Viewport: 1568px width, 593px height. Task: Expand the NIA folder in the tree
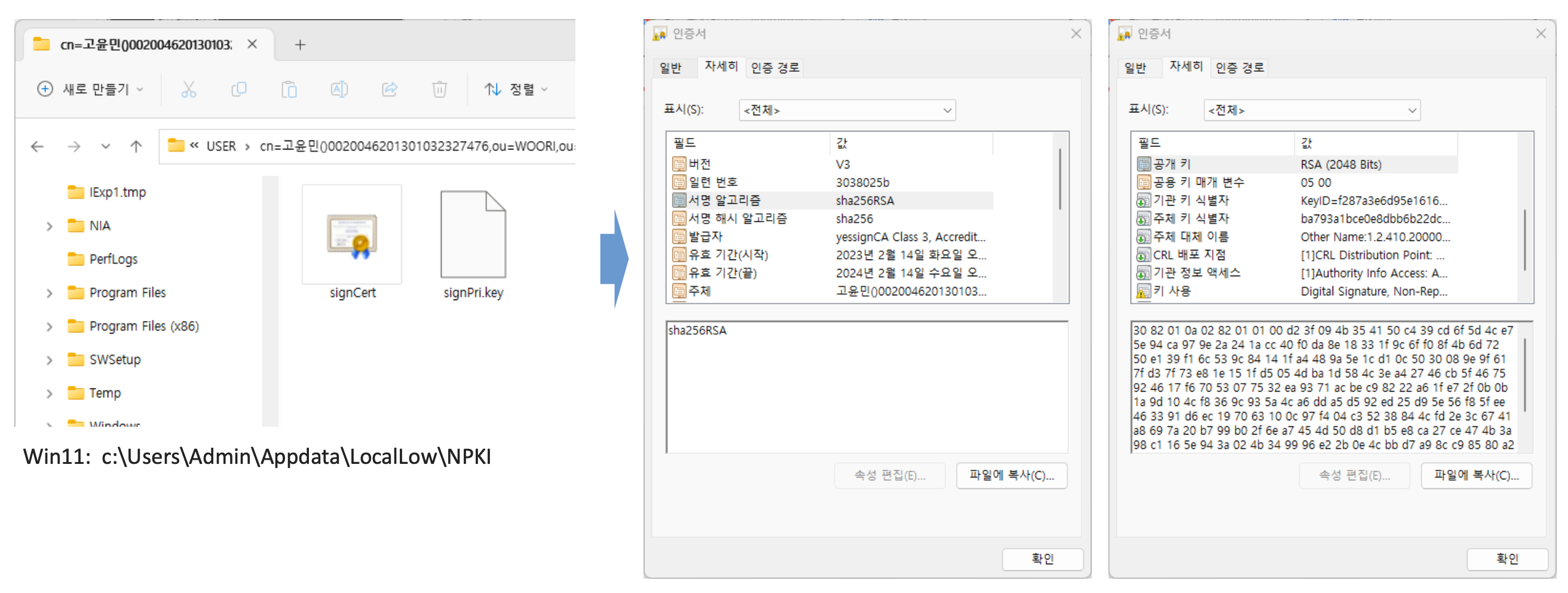coord(50,226)
